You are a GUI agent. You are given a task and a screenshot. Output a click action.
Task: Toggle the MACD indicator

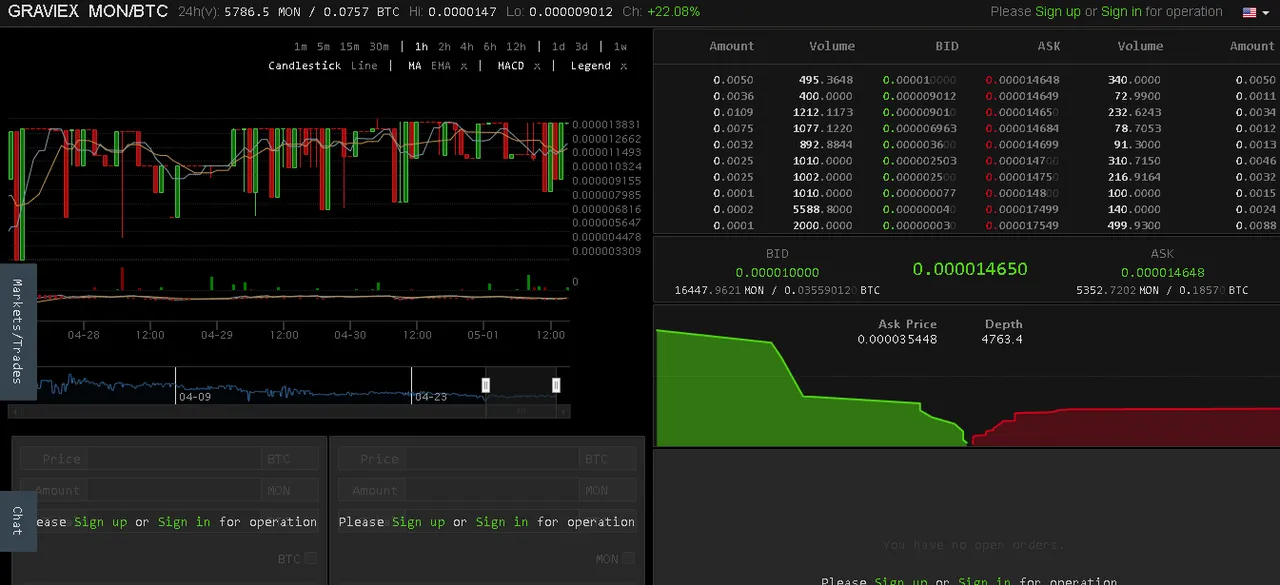(x=511, y=66)
